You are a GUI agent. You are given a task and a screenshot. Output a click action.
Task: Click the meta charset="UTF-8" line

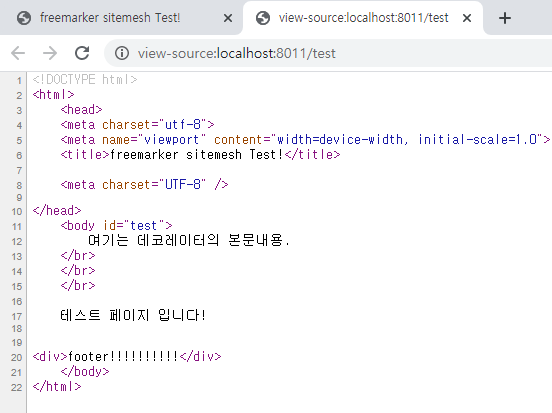tap(144, 184)
